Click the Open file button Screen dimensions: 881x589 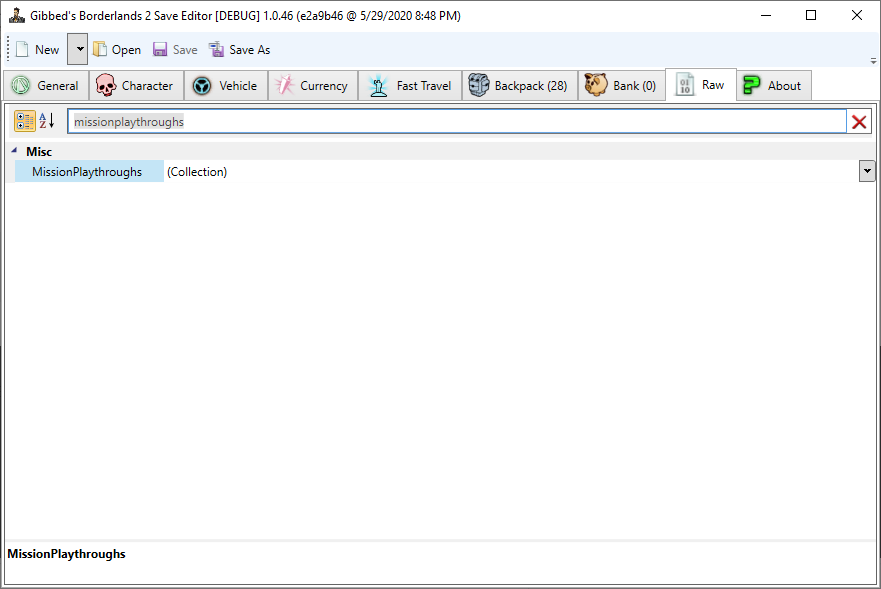click(x=117, y=49)
